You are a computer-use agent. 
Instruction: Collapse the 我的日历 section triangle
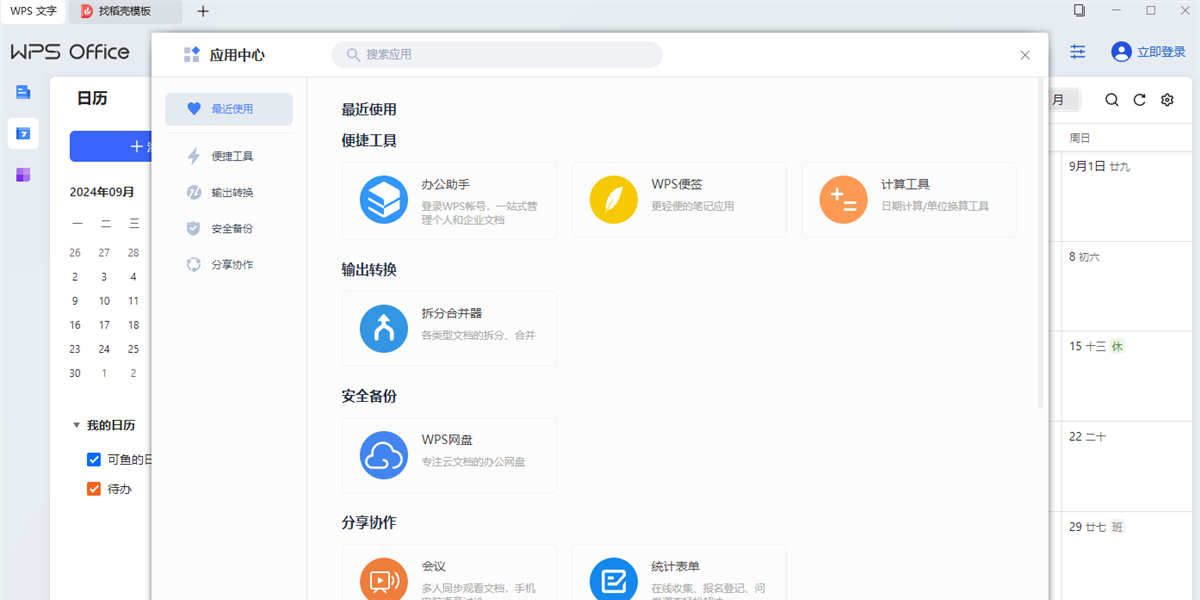tap(76, 425)
